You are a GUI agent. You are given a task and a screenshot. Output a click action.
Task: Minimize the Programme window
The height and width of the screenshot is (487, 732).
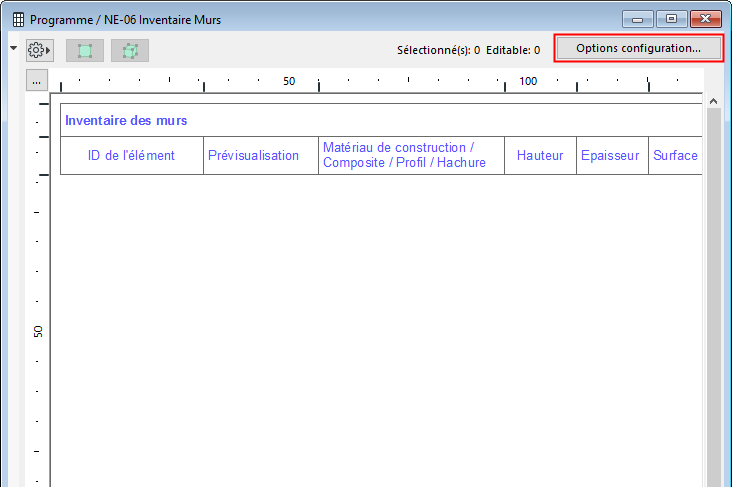pos(637,19)
